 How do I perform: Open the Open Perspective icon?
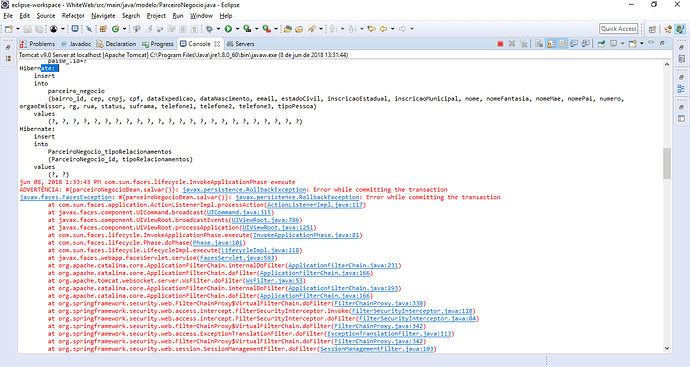pyautogui.click(x=653, y=29)
